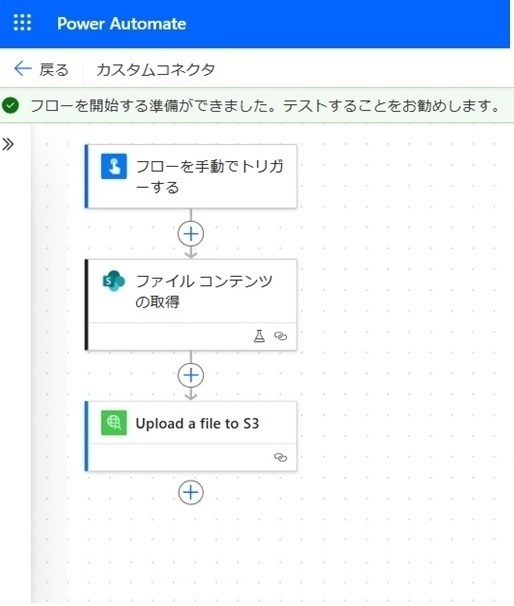The image size is (514, 606).
Task: Click the カスタムコネクタ flow name
Action: (155, 70)
